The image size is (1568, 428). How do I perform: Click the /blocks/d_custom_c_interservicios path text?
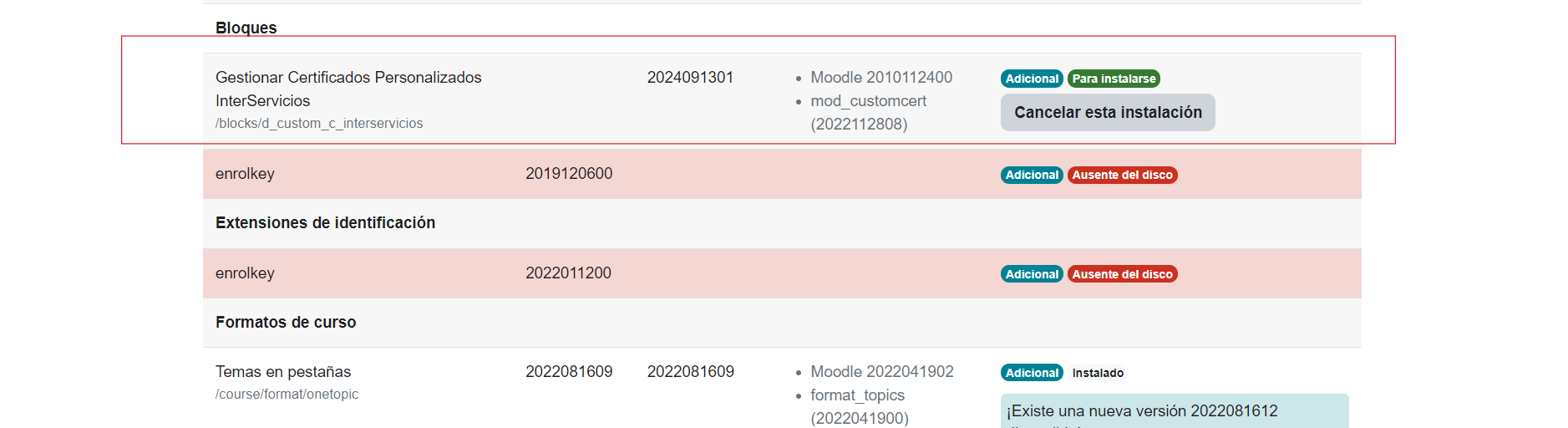pos(319,124)
